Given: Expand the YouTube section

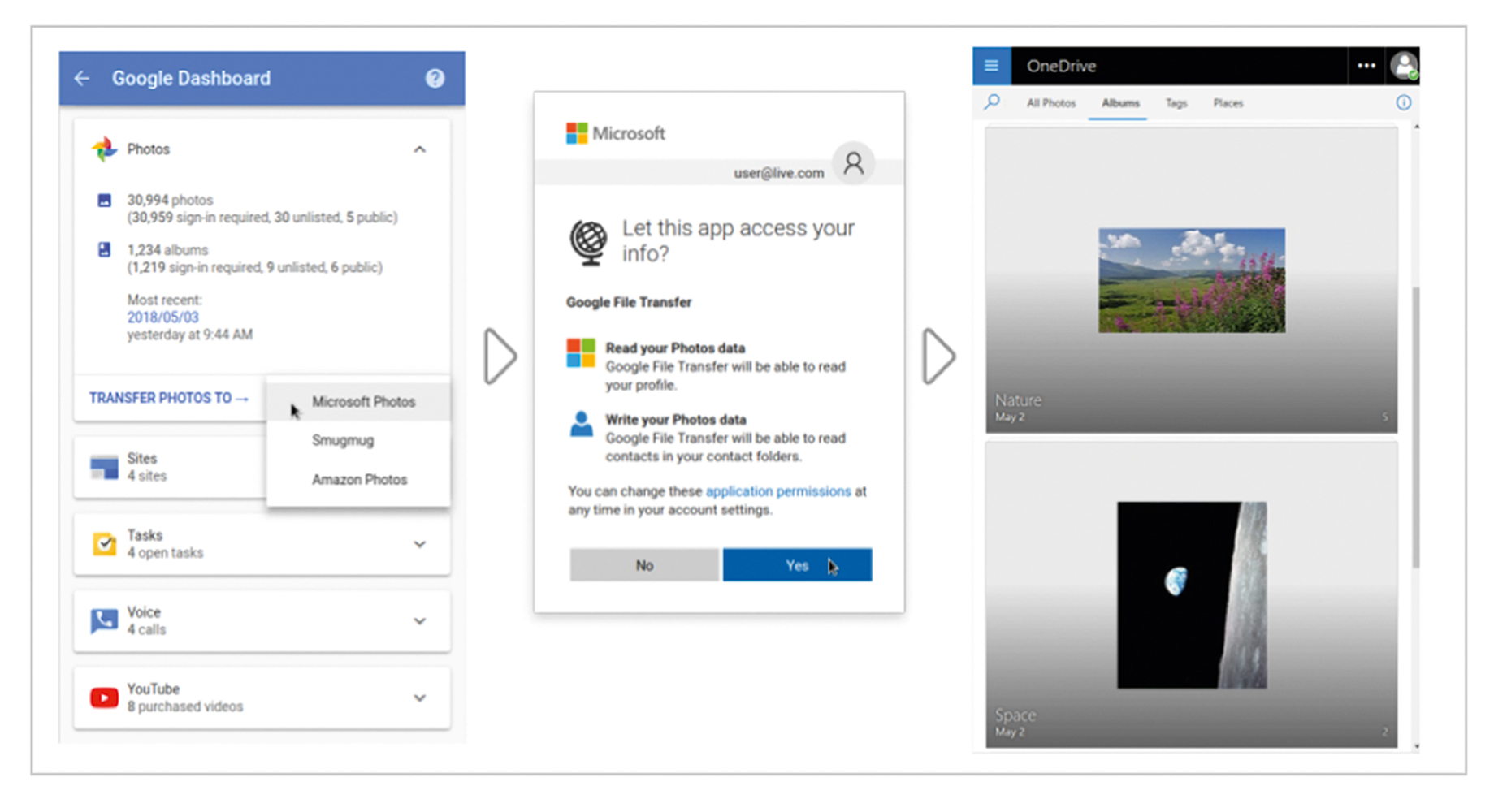Looking at the screenshot, I should 419,698.
